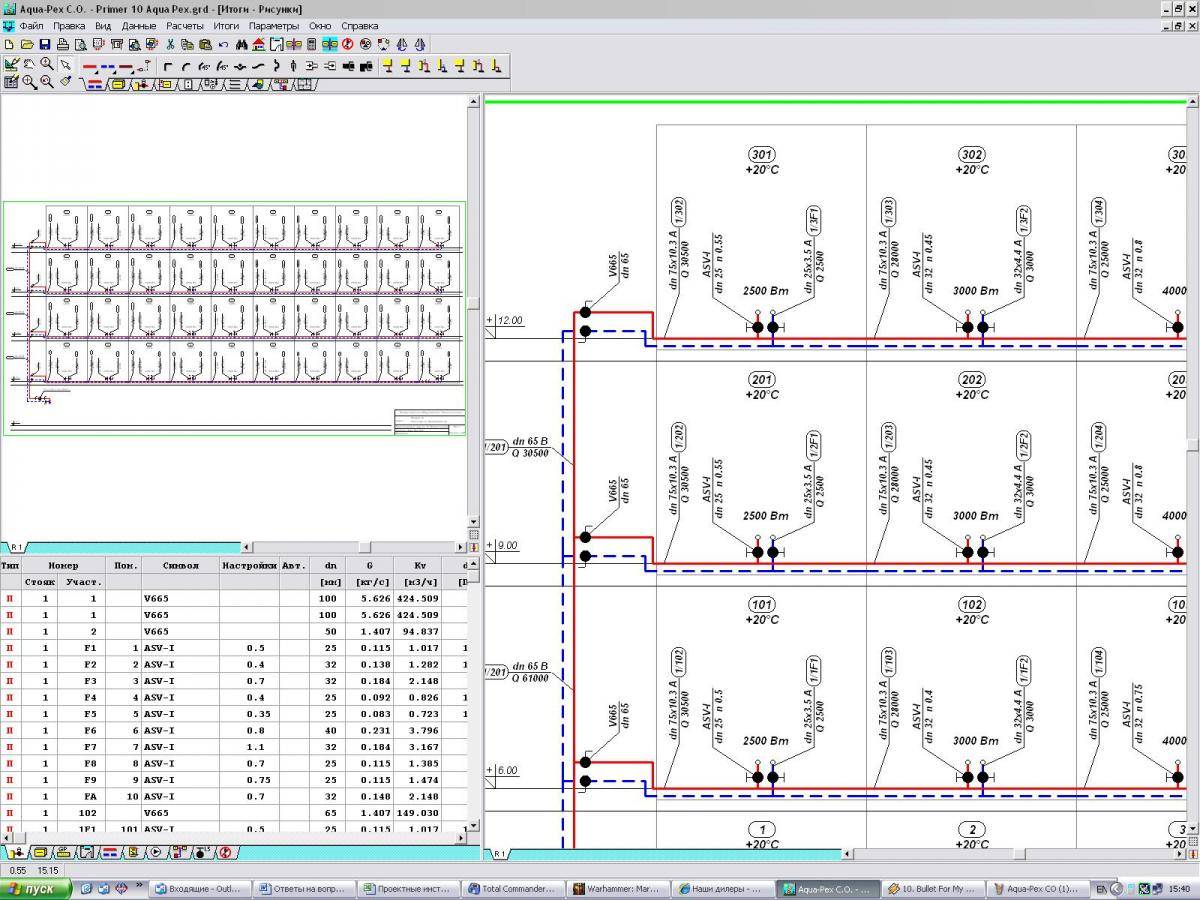The image size is (1200, 900).
Task: Click the Save diskette icon in toolbar
Action: pyautogui.click(x=45, y=44)
